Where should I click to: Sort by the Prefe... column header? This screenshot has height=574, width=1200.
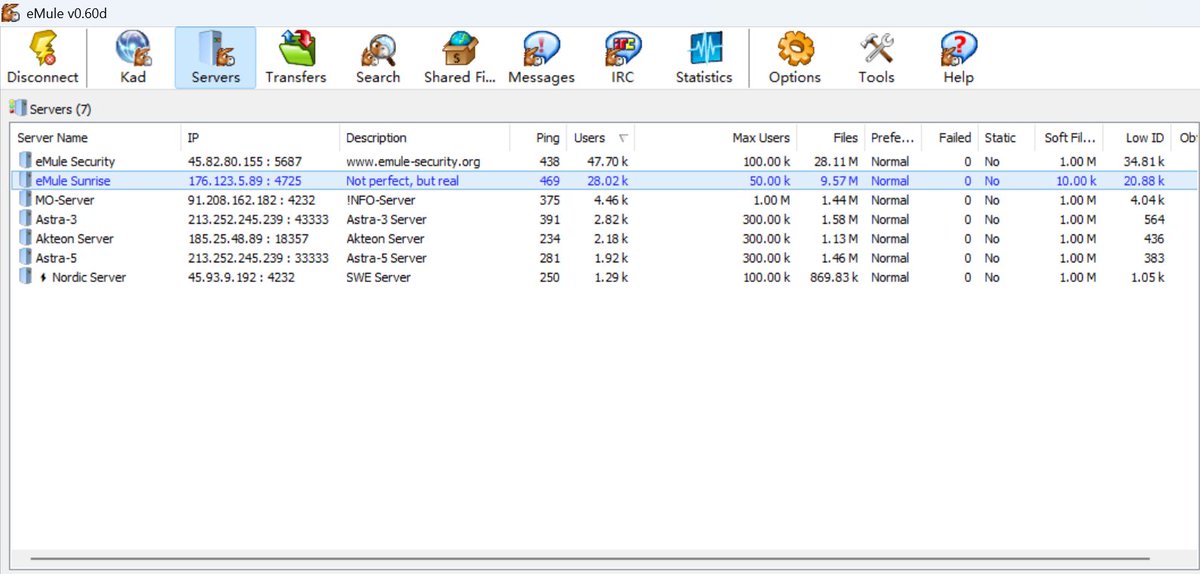[891, 138]
